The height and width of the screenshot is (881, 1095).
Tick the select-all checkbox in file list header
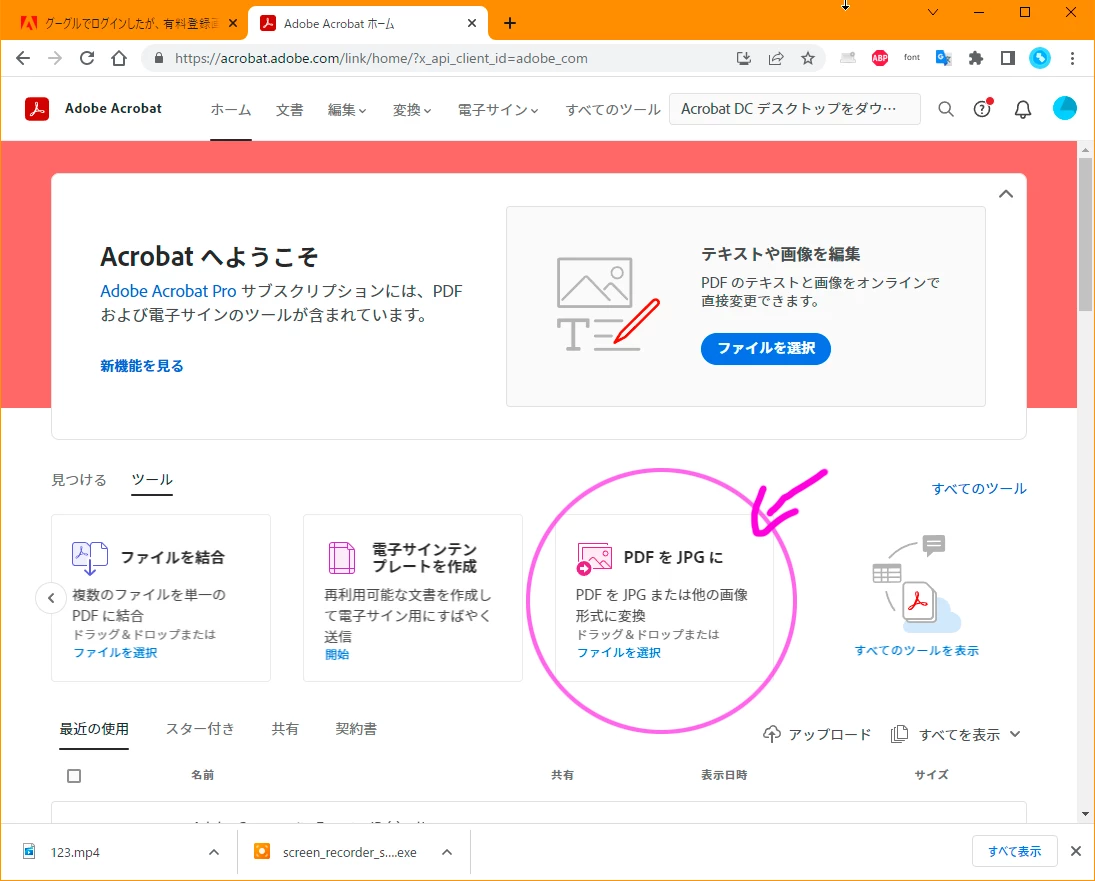(x=74, y=776)
